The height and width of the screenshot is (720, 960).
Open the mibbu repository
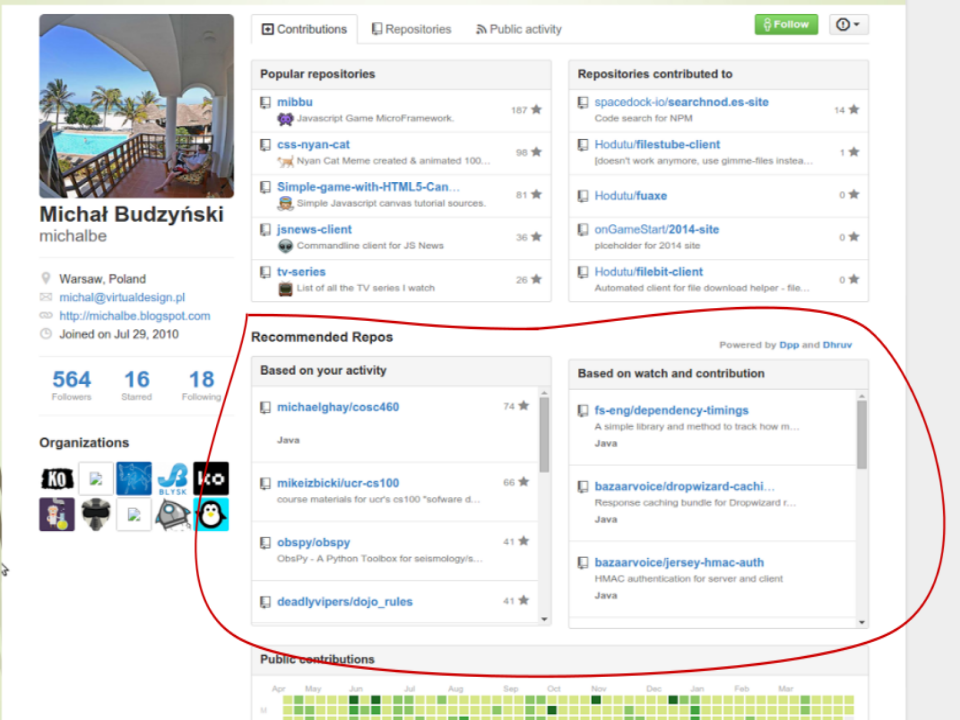[294, 102]
